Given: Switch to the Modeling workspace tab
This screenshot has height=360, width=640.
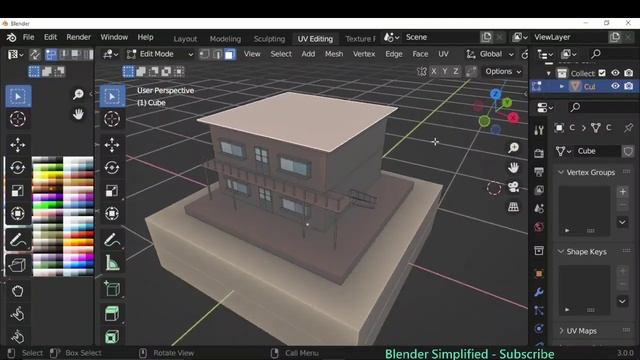Looking at the screenshot, I should pos(225,39).
